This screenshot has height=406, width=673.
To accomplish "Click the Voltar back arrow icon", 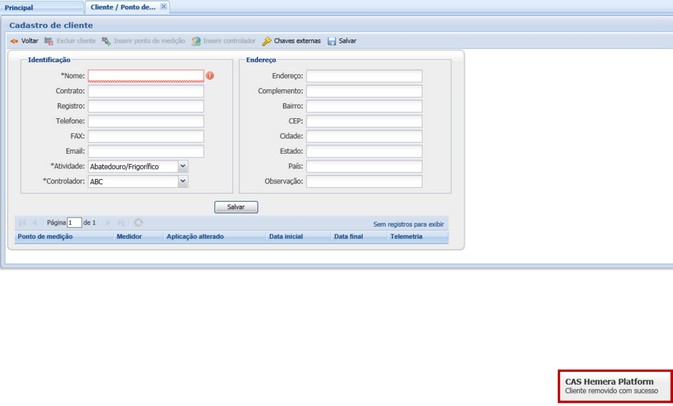I will click(14, 42).
